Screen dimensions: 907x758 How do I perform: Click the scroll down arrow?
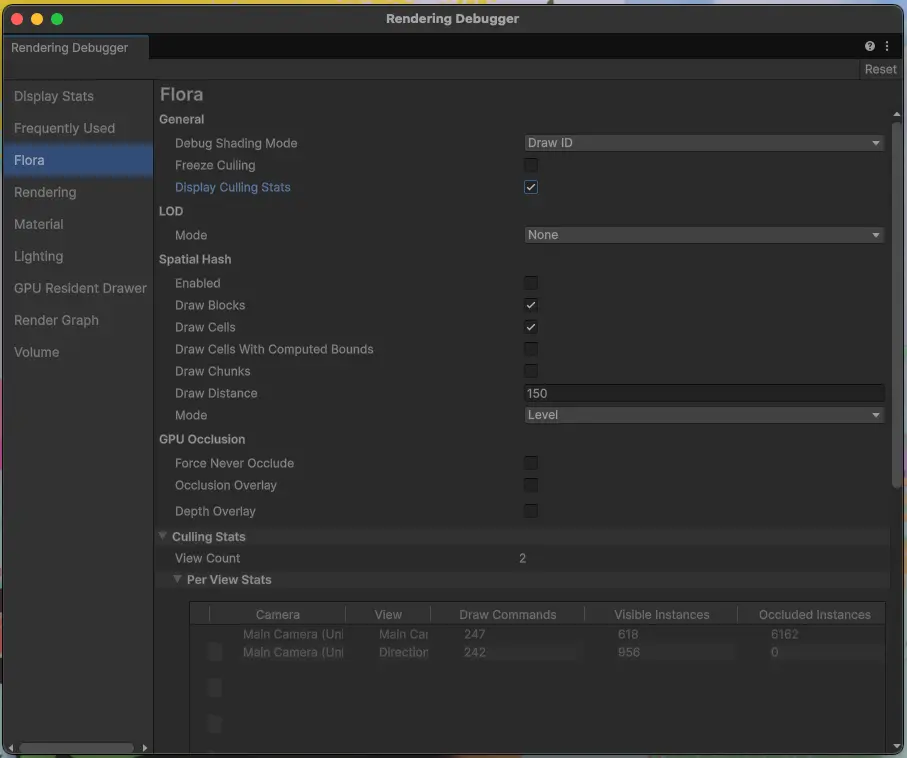pos(897,746)
